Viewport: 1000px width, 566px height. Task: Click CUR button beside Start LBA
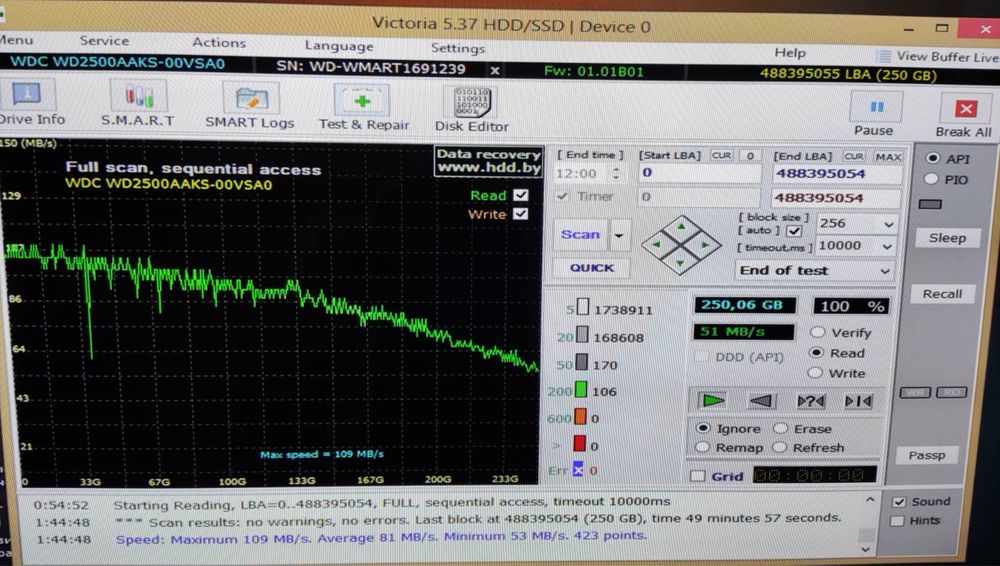[721, 155]
